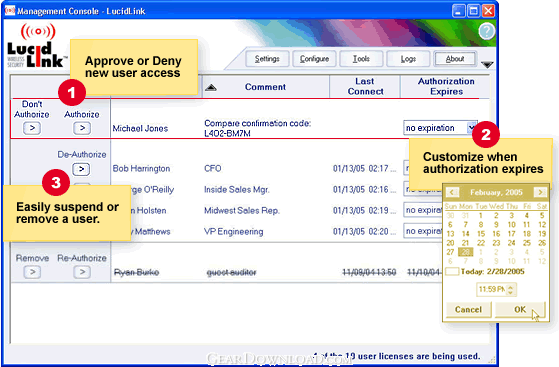
Task: Click the Don't Authorize arrow button
Action: (32, 128)
